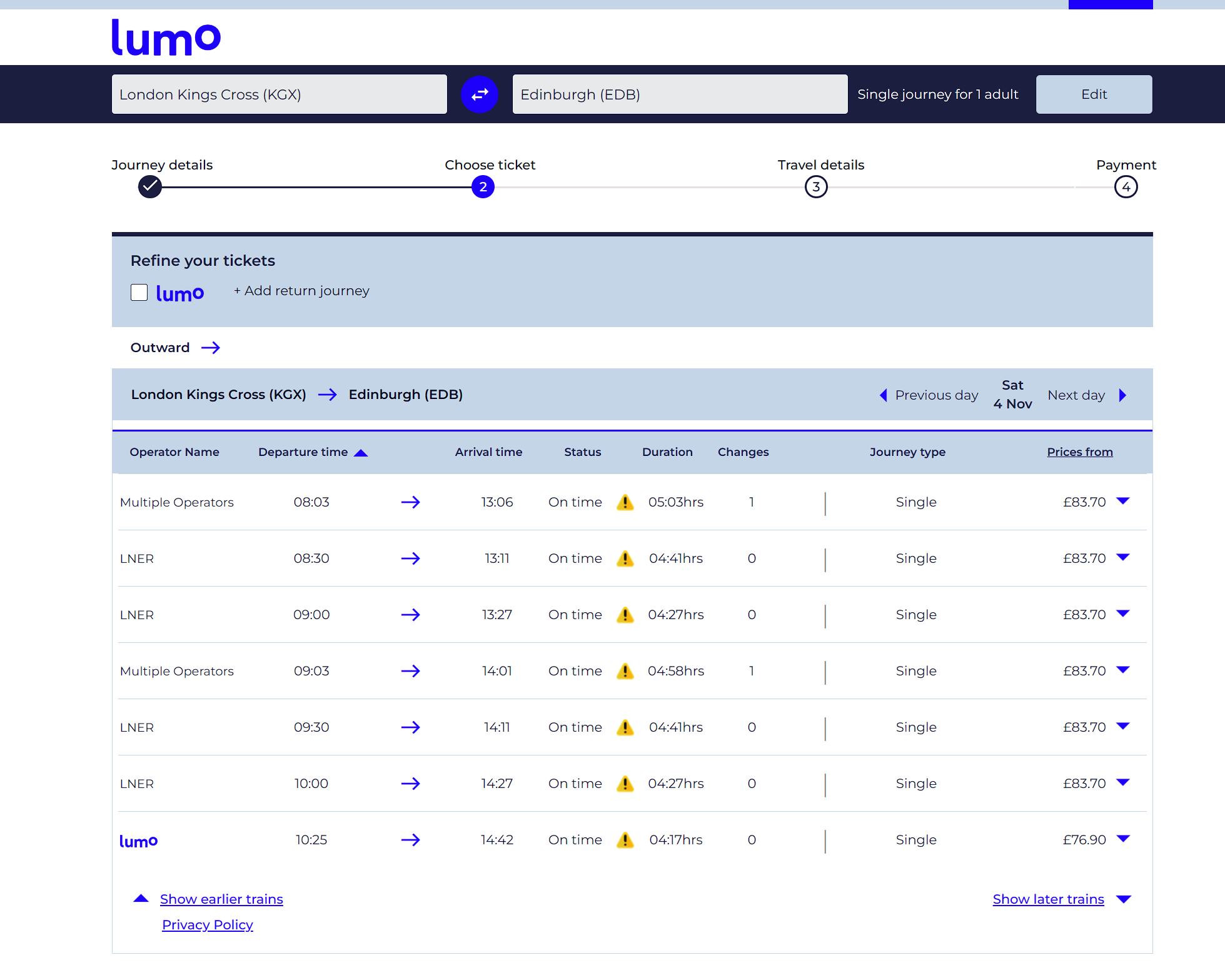Screen dimensions: 1225x980
Task: Click the Status column header
Action: click(583, 452)
